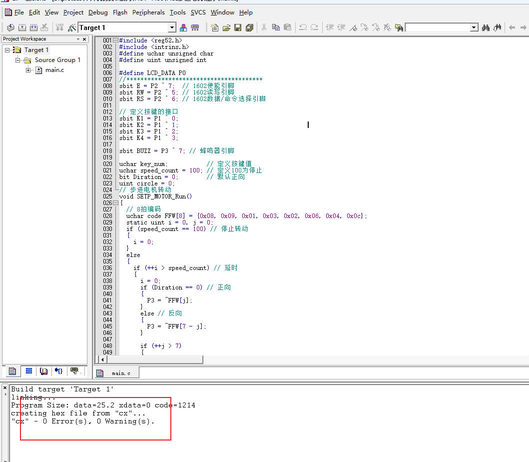
Task: Navigate backward with the left arrow icon
Action: pos(512,28)
